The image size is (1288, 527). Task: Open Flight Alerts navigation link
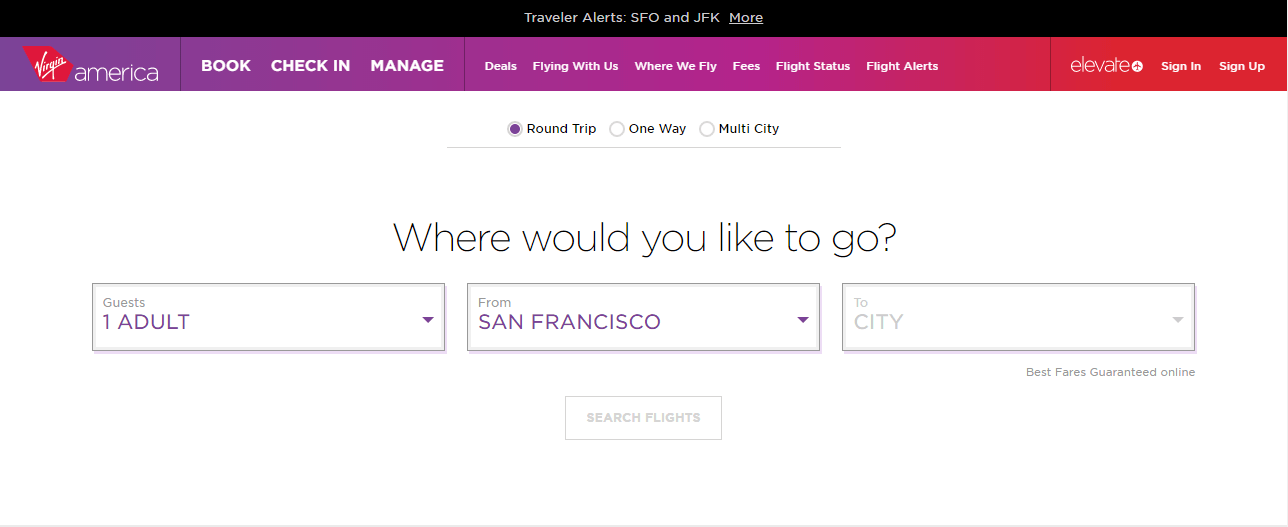[x=902, y=66]
